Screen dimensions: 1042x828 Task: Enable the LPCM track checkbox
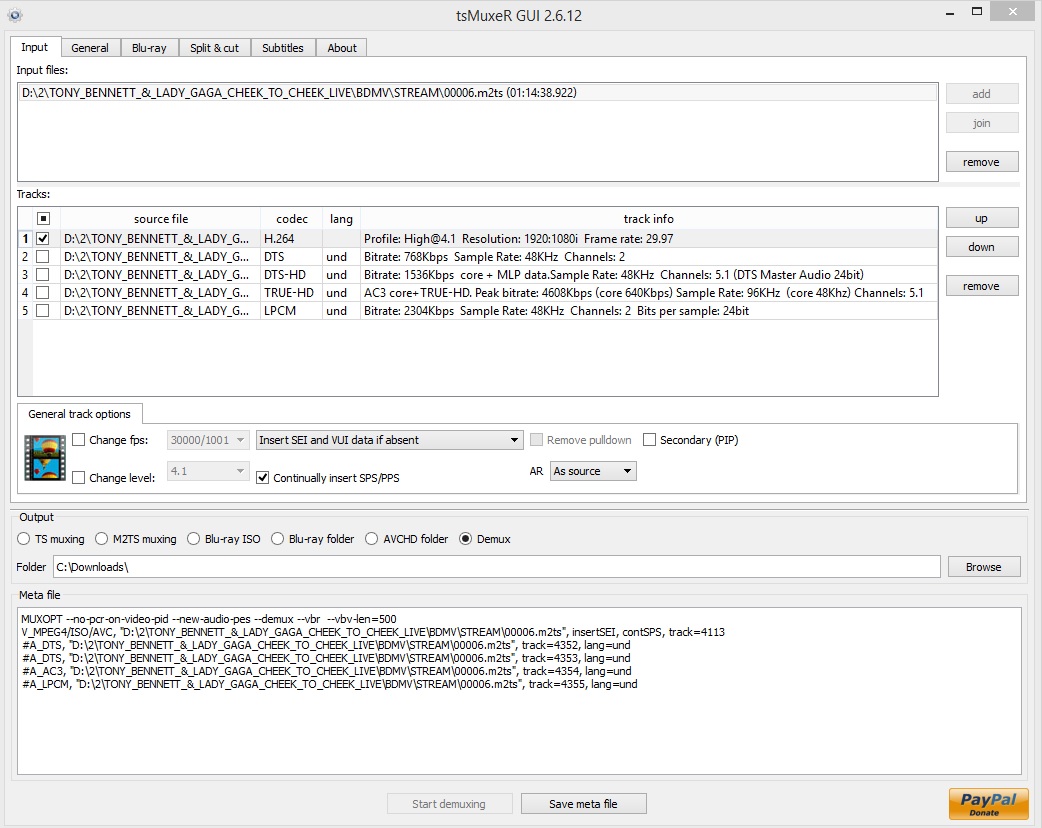43,310
